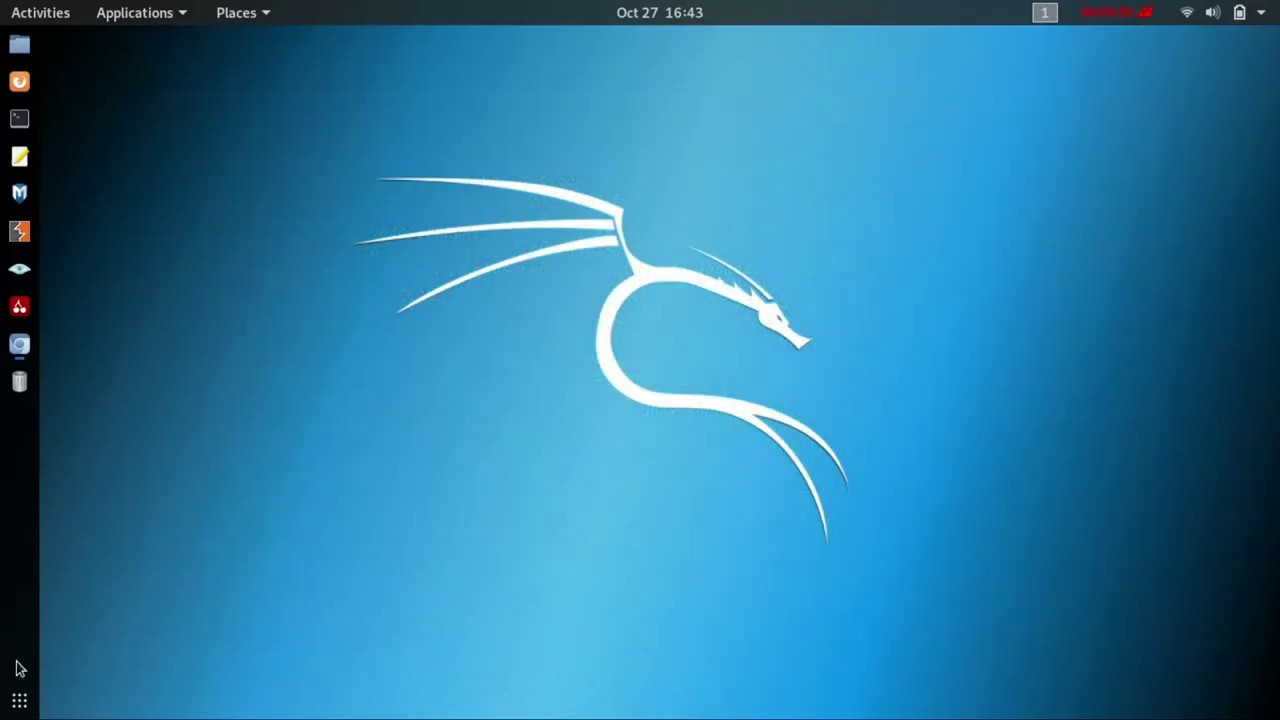Open the Applications menu
Screen dimensions: 1280x720
[x=141, y=12]
